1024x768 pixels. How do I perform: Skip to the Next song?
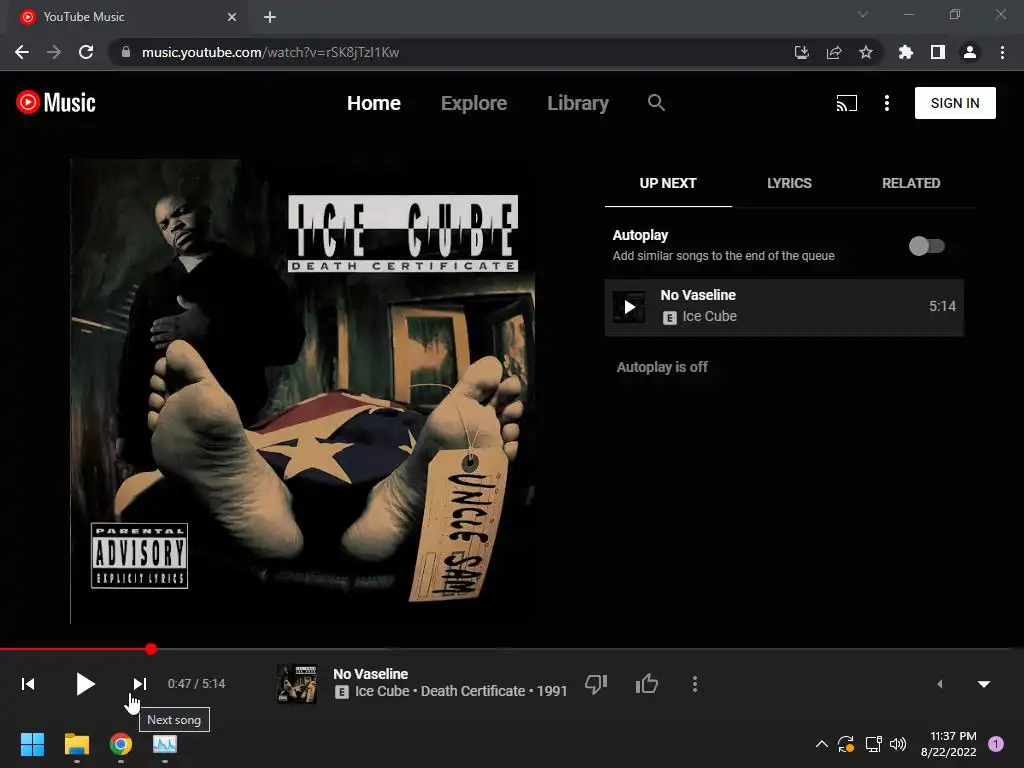[140, 684]
